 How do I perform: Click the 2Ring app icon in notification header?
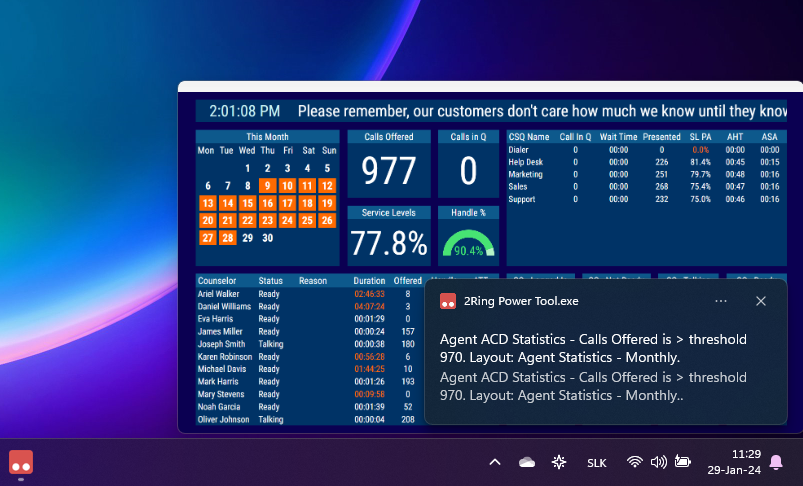pyautogui.click(x=448, y=301)
